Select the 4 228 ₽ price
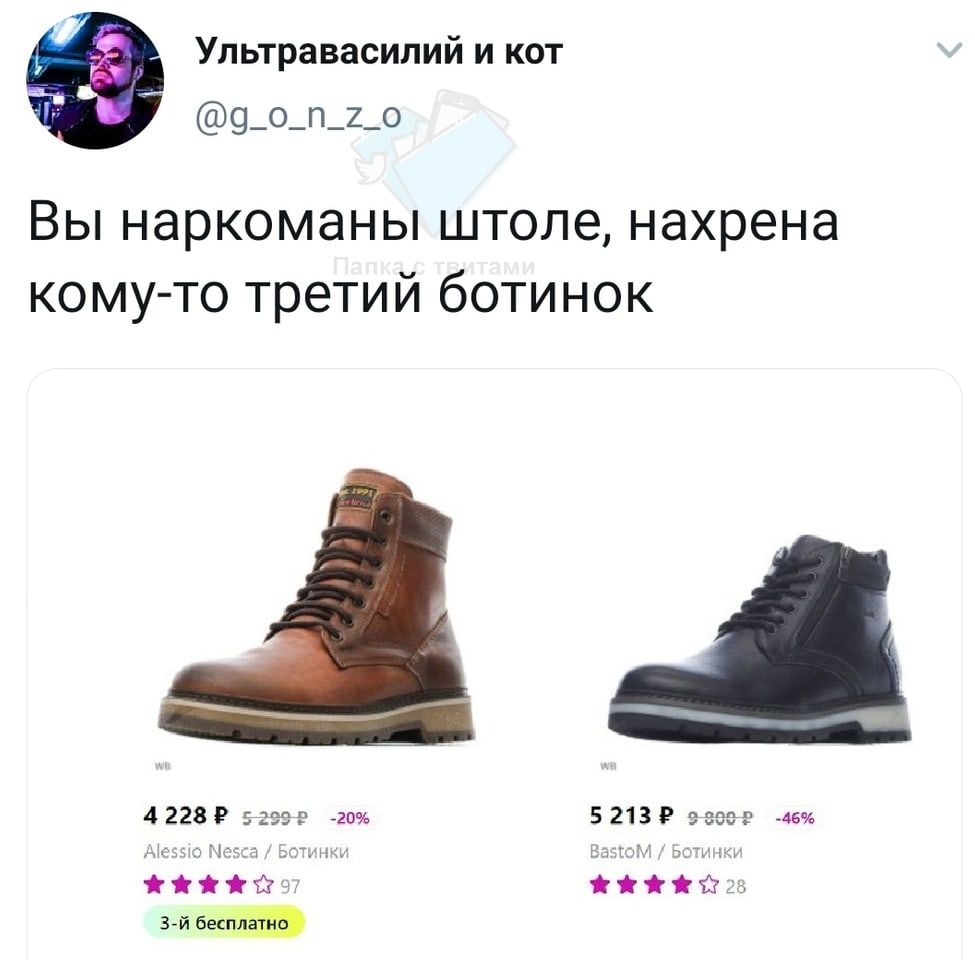The height and width of the screenshot is (960, 975). (186, 816)
